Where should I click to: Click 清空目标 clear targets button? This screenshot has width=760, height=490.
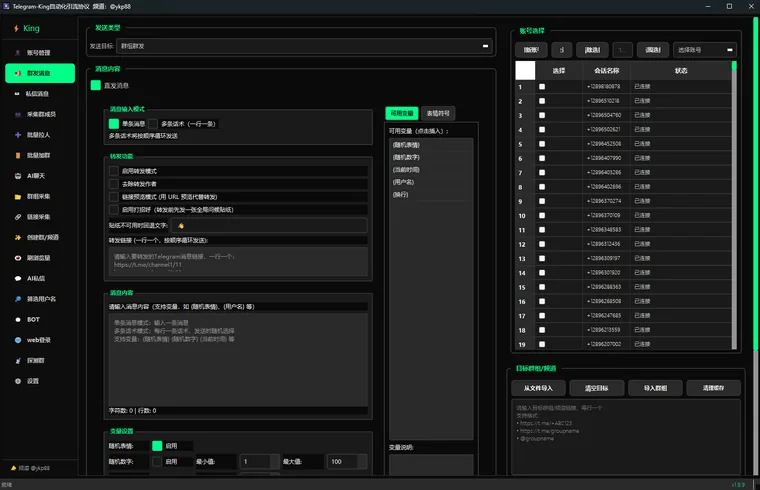(596, 388)
